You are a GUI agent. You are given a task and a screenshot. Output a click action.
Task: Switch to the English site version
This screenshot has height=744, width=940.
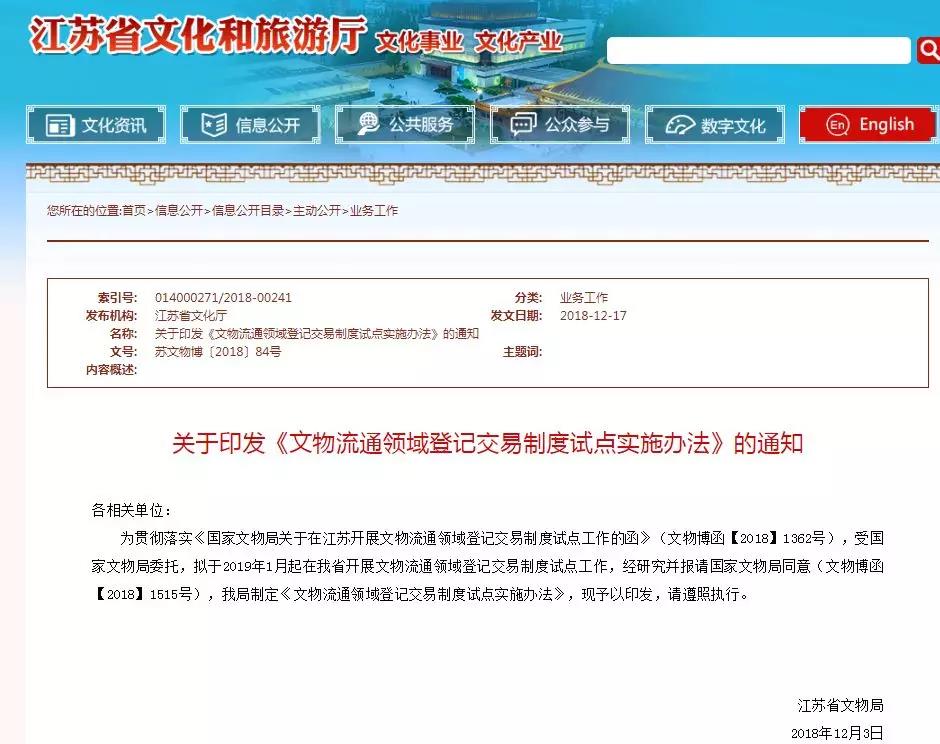click(885, 125)
